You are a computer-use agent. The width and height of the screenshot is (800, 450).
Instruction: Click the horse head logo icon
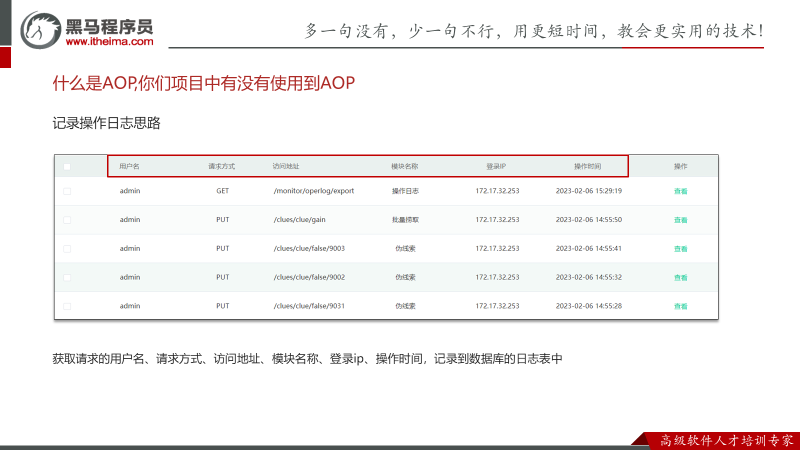click(40, 31)
